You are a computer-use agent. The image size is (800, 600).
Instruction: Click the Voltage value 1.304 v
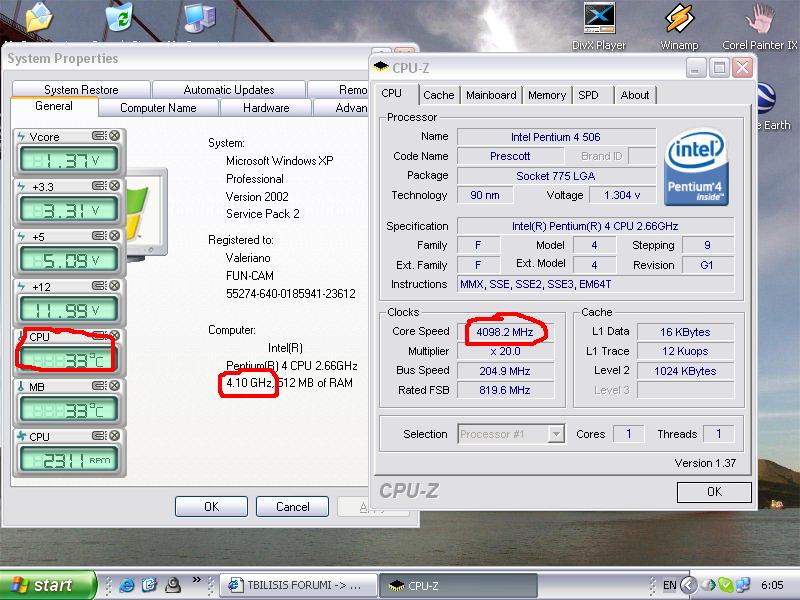point(622,195)
